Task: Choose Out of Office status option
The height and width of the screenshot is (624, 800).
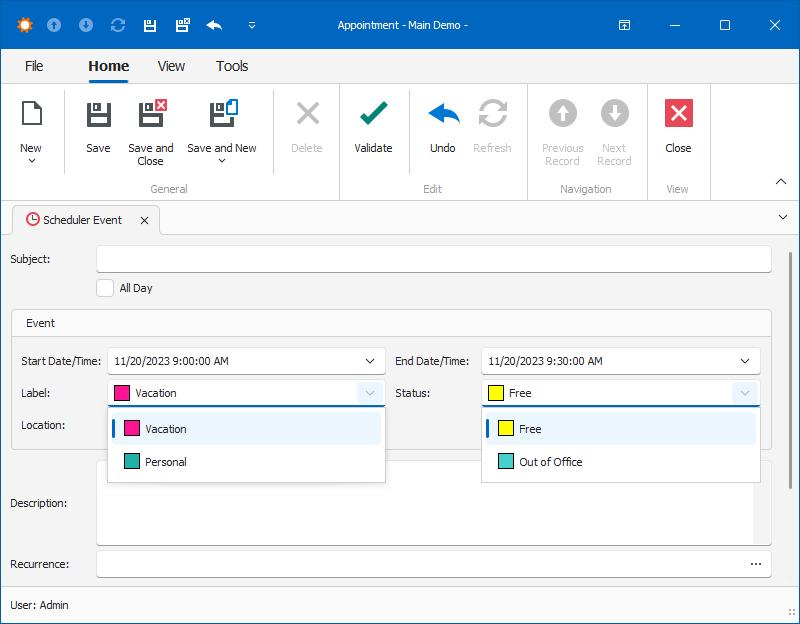Action: (x=621, y=462)
